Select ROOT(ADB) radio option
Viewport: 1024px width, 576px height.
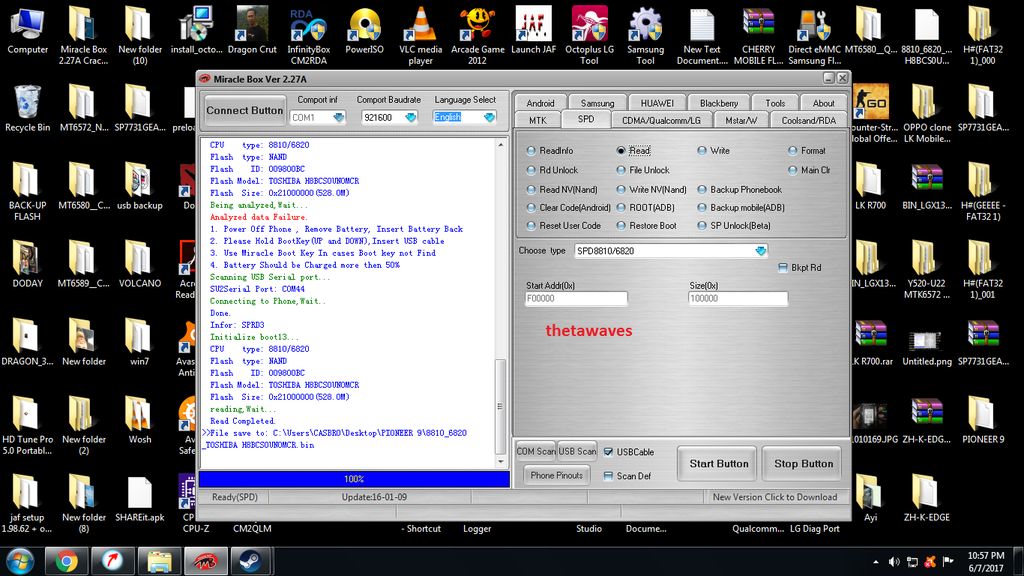(645, 208)
